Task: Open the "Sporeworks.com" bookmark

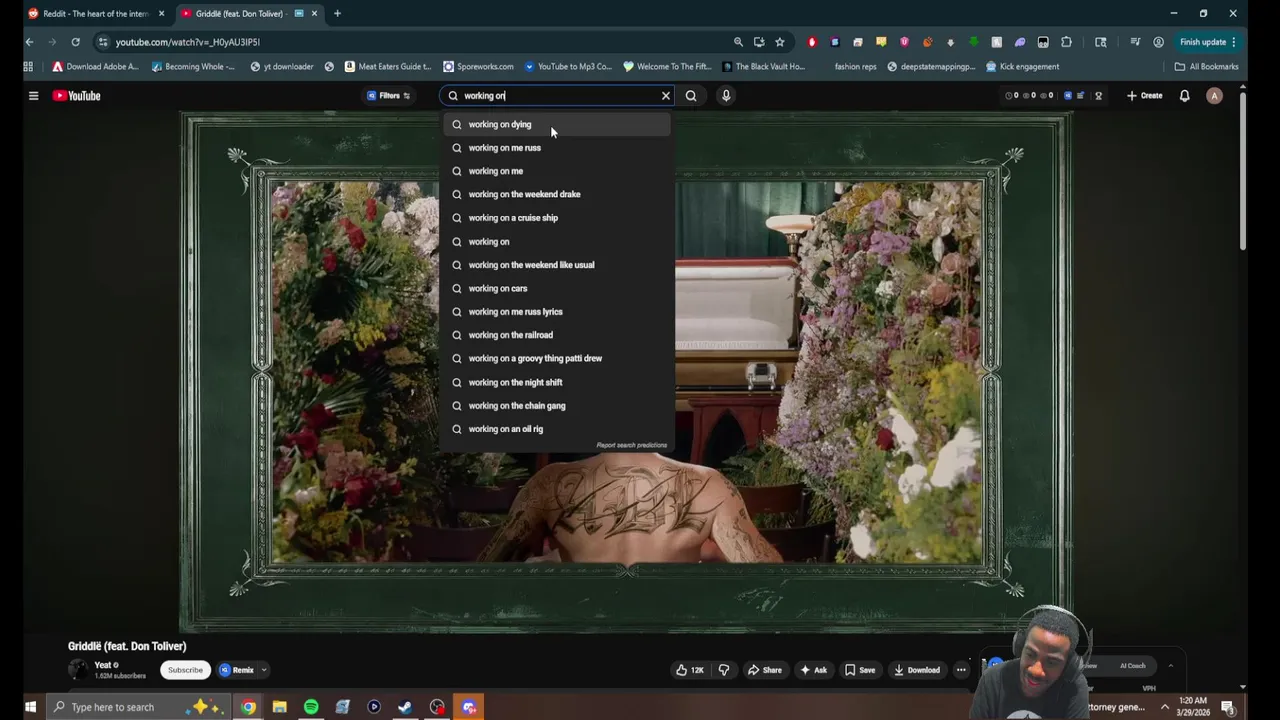Action: pyautogui.click(x=478, y=67)
